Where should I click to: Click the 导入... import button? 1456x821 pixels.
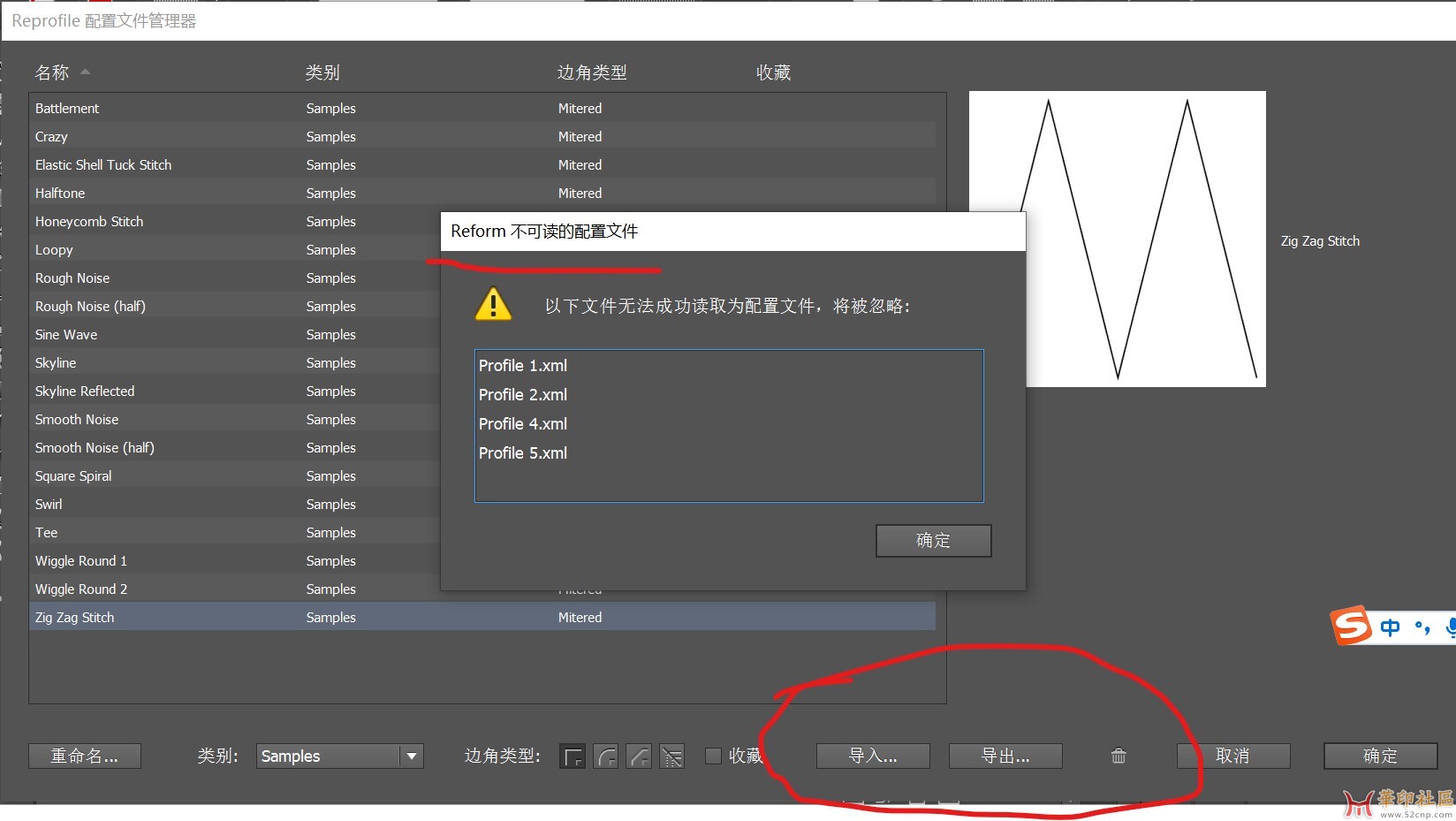coord(873,756)
